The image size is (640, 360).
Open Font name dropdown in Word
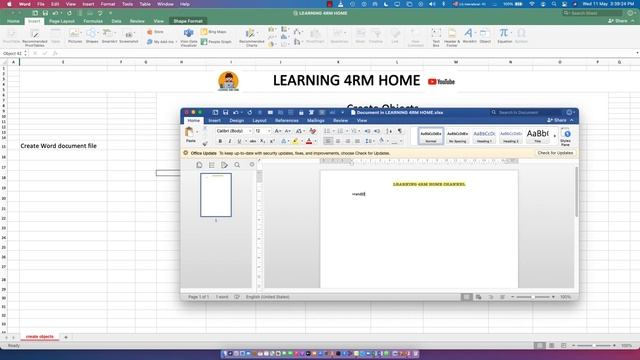coord(250,131)
